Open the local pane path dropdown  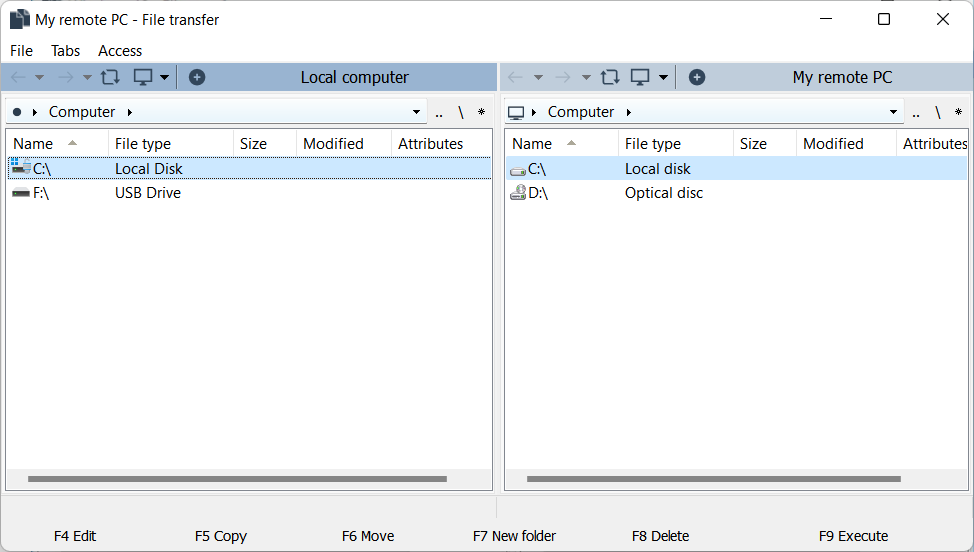(417, 113)
